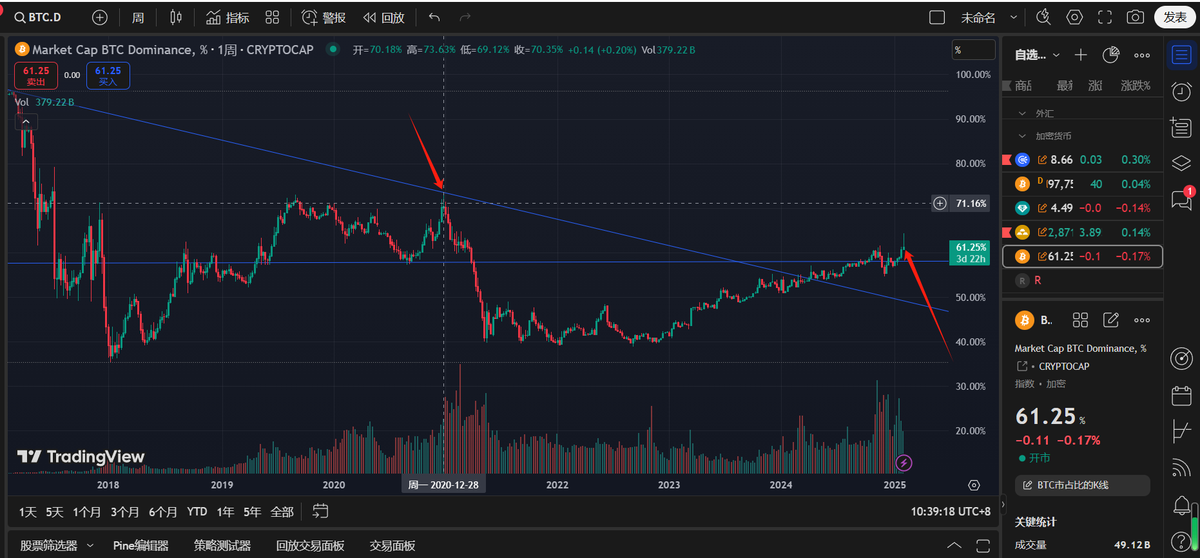Select the chart layout square icon
This screenshot has width=1200, height=558.
point(937,17)
